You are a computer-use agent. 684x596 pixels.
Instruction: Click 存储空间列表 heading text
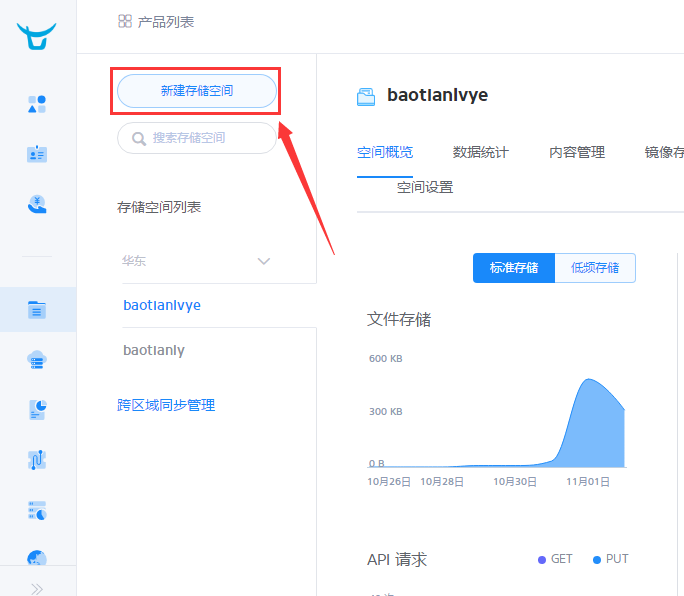(159, 207)
